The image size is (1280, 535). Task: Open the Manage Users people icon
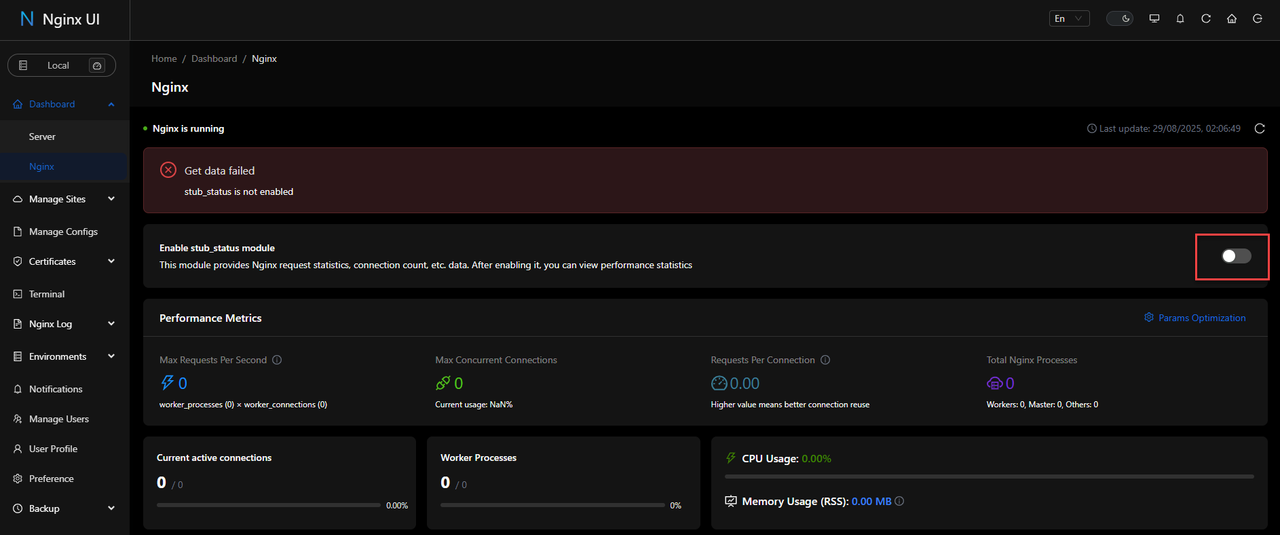pyautogui.click(x=18, y=419)
